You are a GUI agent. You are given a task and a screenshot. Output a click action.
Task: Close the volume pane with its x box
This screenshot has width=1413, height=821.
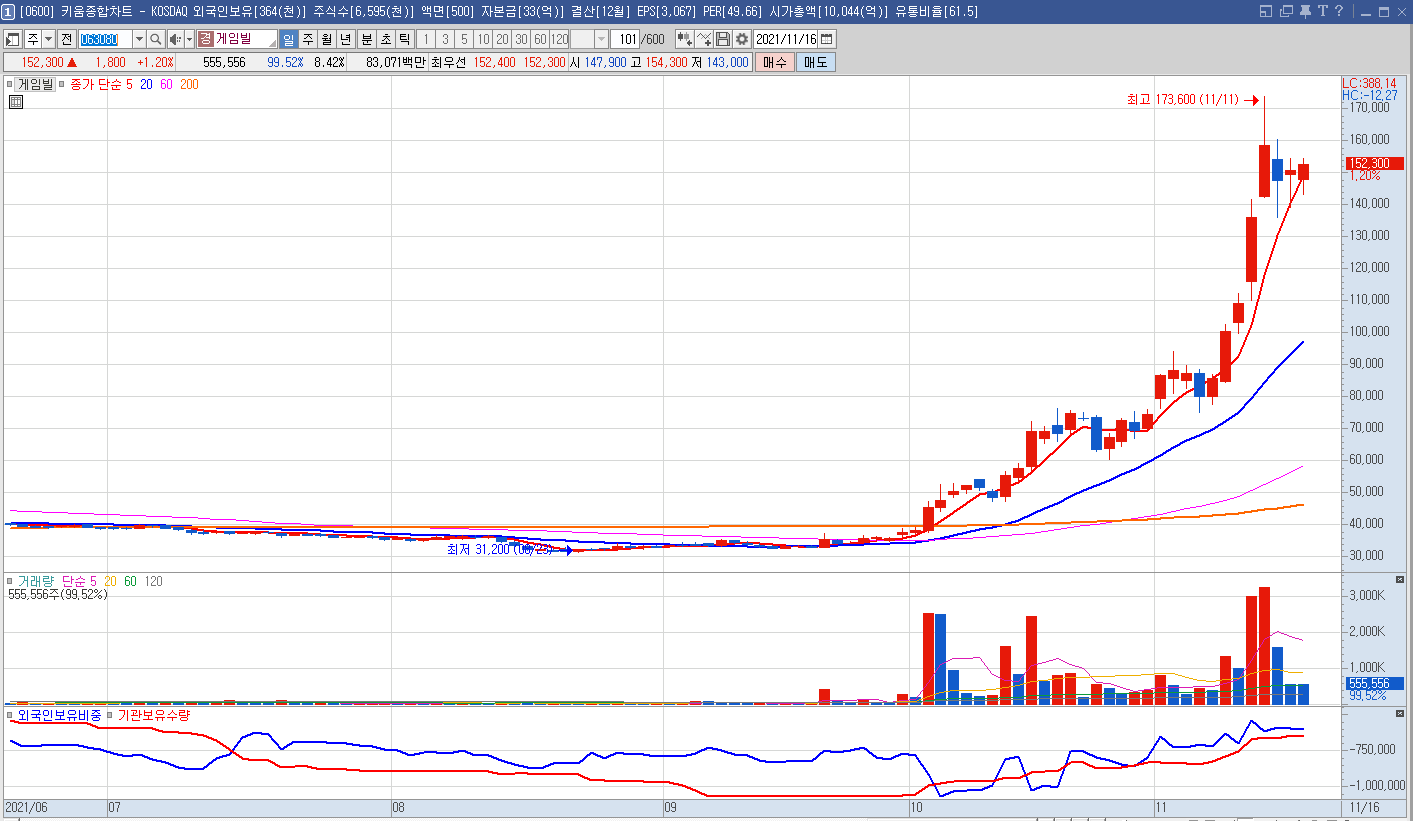click(x=1399, y=580)
